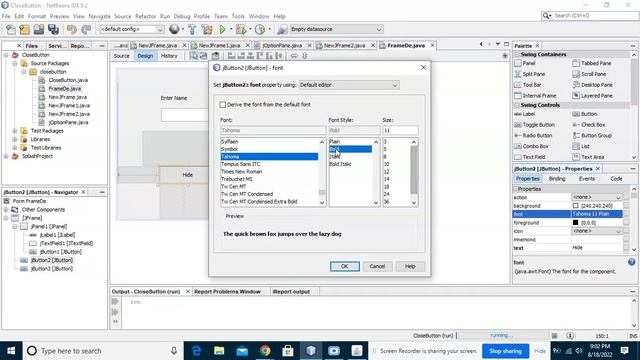Select Radio Button in the Palette
Viewport: 640px width, 360px height.
pyautogui.click(x=533, y=136)
